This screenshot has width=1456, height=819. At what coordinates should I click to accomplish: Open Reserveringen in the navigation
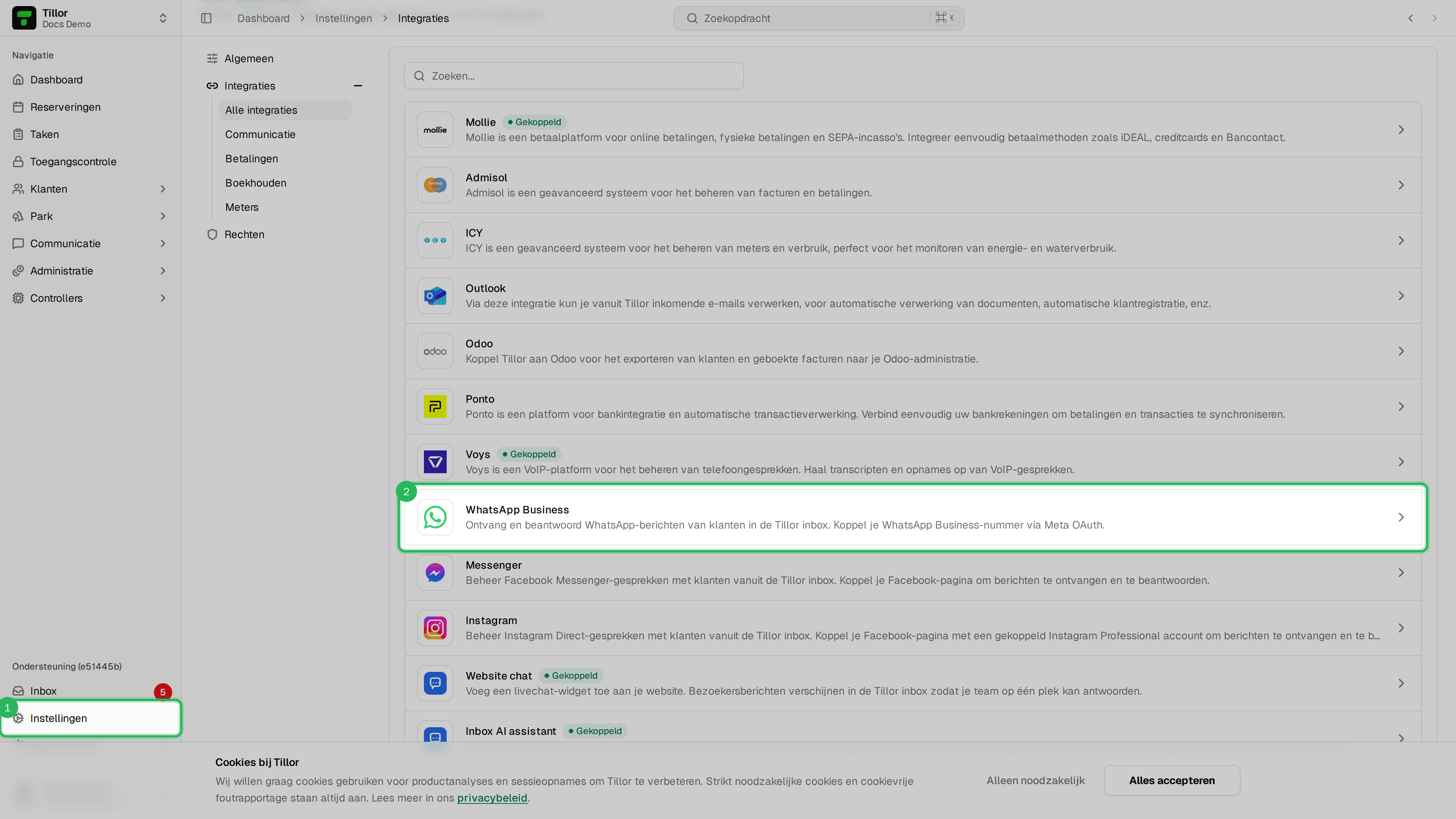click(91, 107)
